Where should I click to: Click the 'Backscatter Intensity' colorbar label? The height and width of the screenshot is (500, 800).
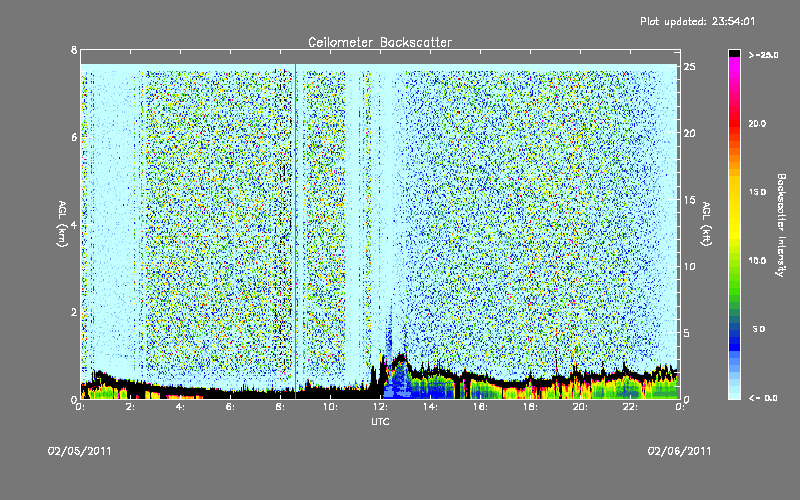[781, 225]
